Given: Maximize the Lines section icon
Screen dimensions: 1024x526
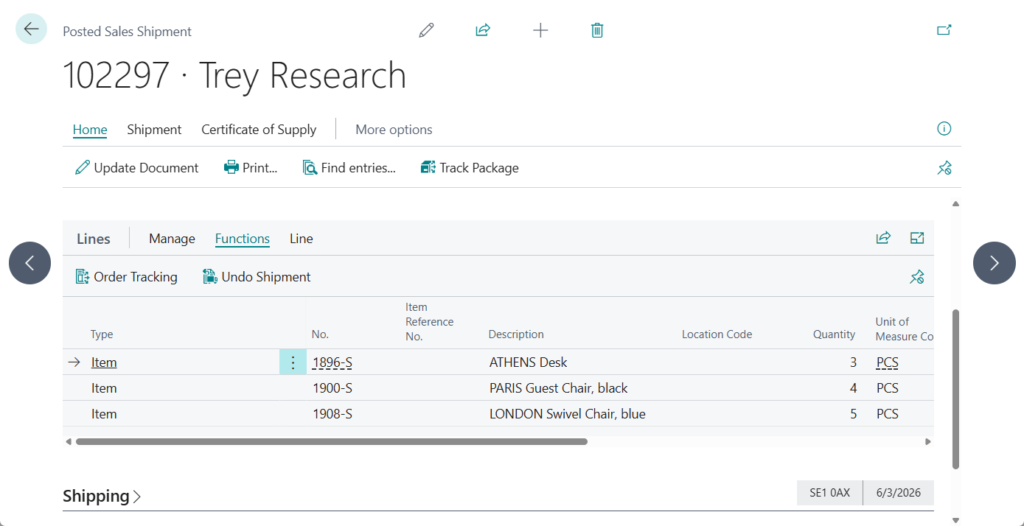Looking at the screenshot, I should 917,238.
